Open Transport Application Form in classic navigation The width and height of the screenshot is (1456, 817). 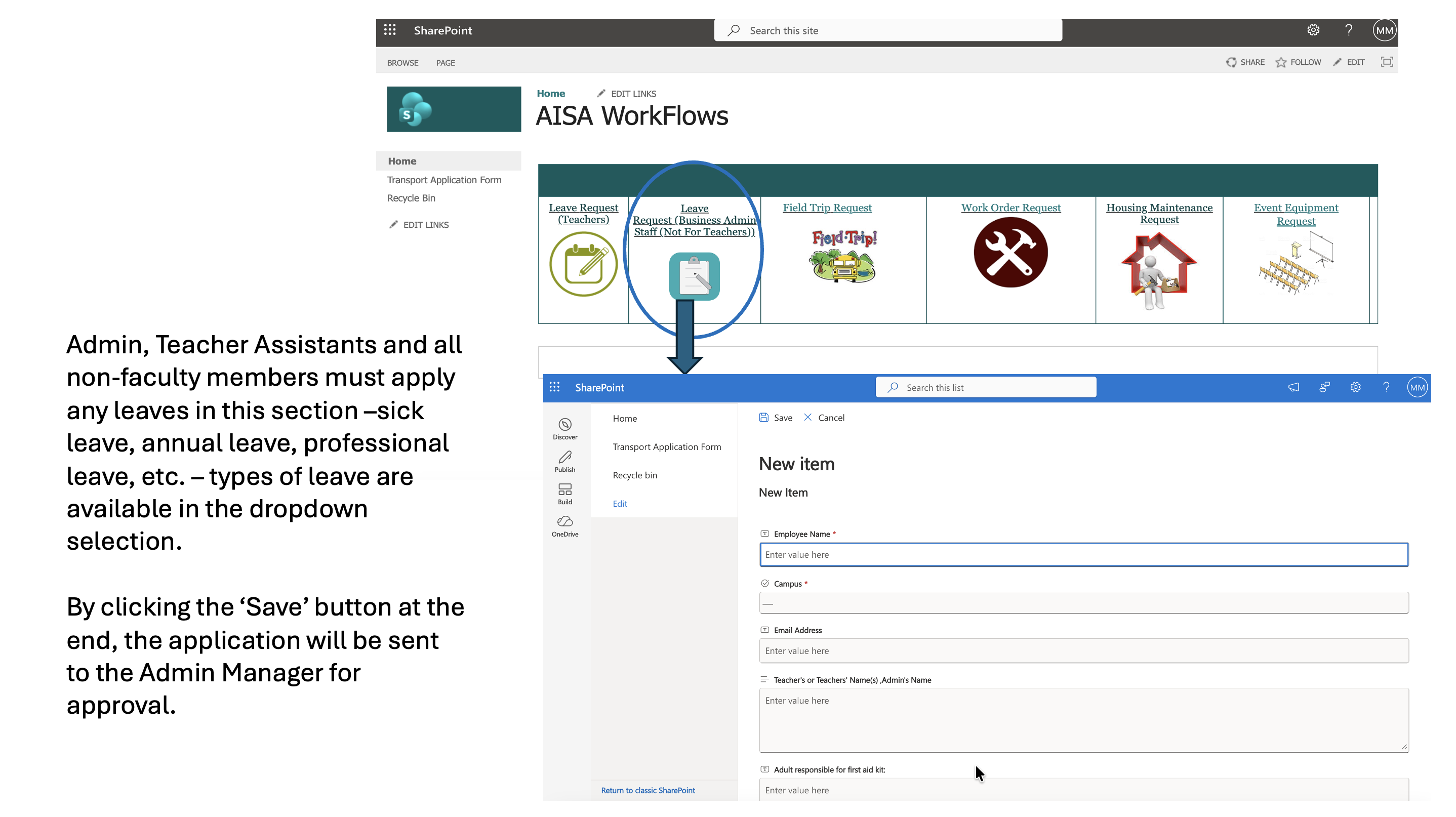(443, 180)
